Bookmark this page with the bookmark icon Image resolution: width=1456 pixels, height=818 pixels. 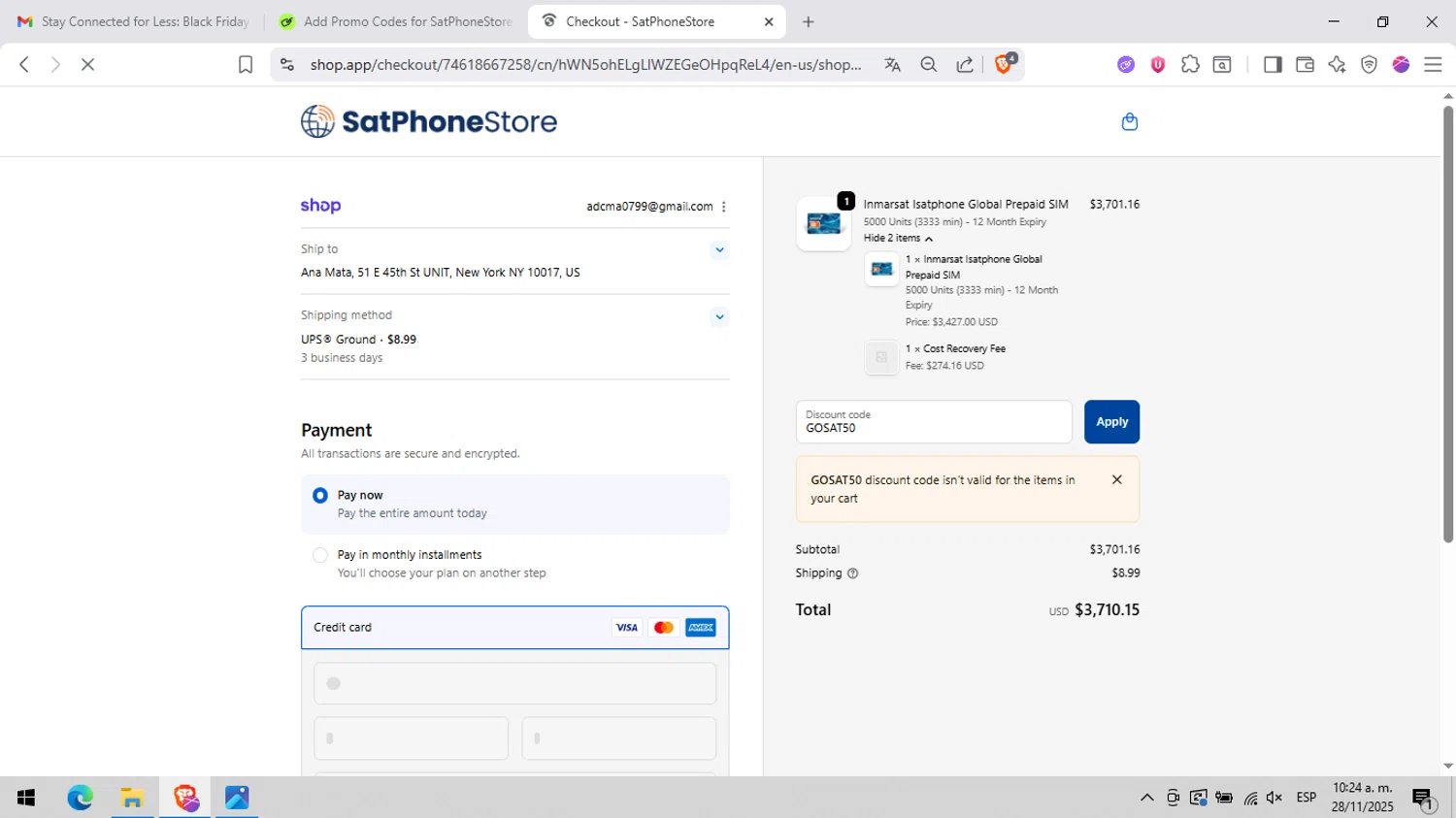point(246,64)
